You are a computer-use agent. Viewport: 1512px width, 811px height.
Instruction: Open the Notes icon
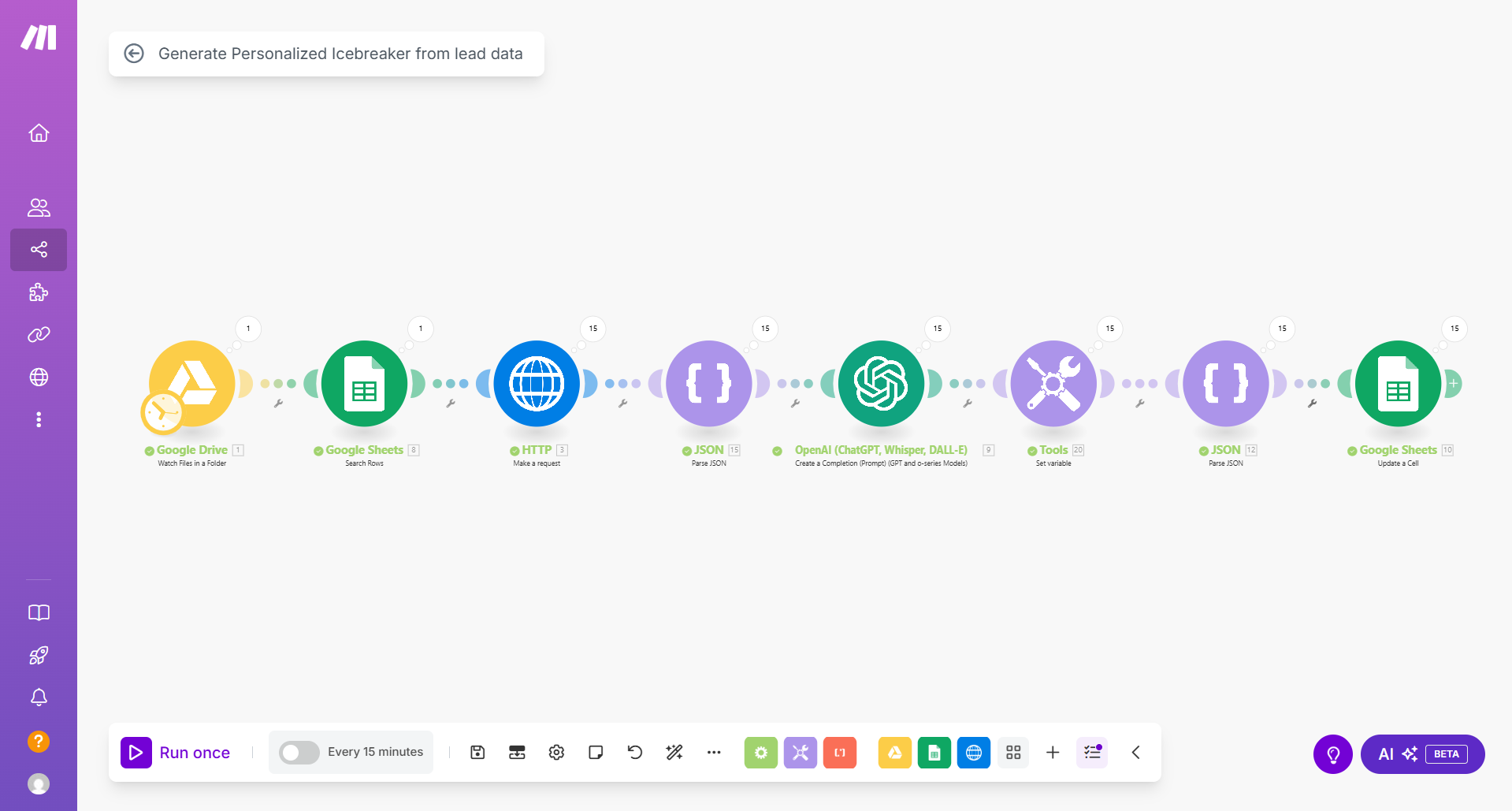596,753
